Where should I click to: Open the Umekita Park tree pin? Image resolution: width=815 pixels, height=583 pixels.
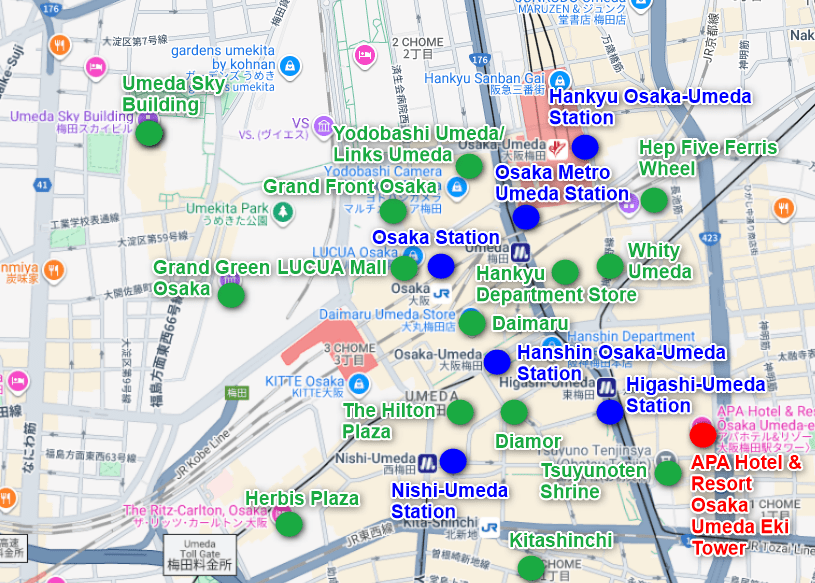283,212
